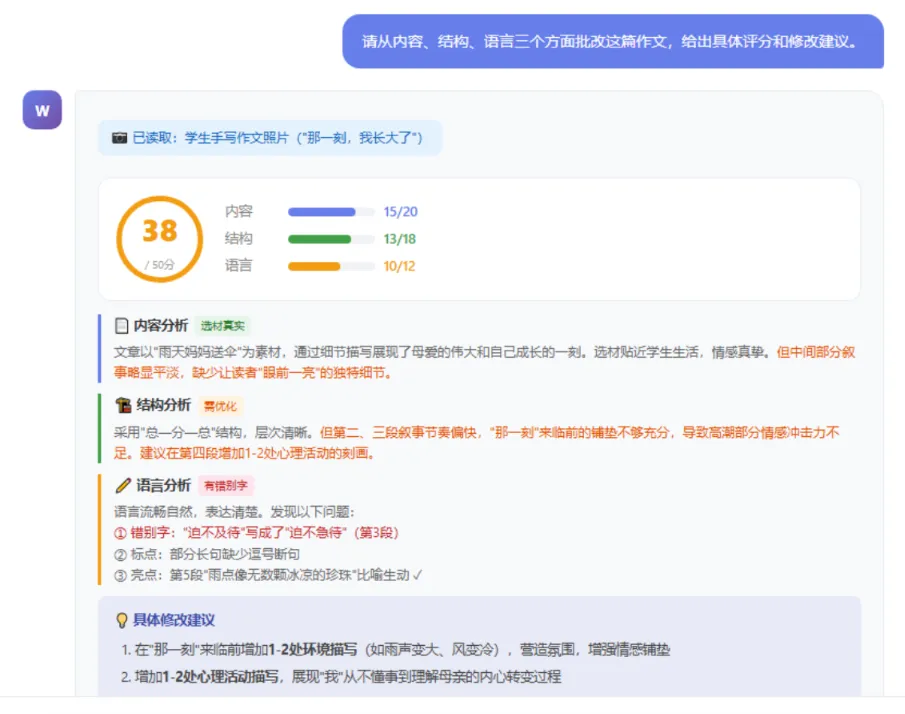Click the 有错别字 red tag
Image resolution: width=905 pixels, height=714 pixels.
[x=226, y=486]
